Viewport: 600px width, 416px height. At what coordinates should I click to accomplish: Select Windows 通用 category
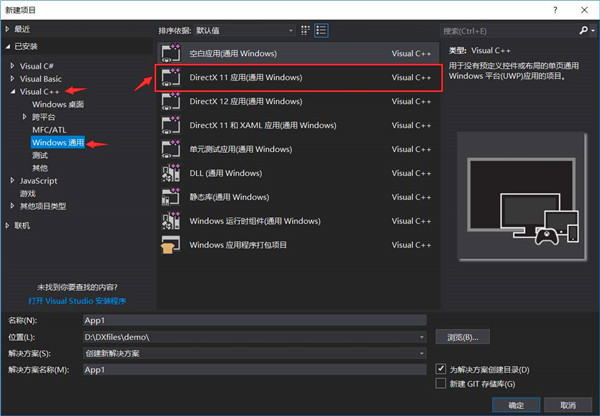click(58, 142)
